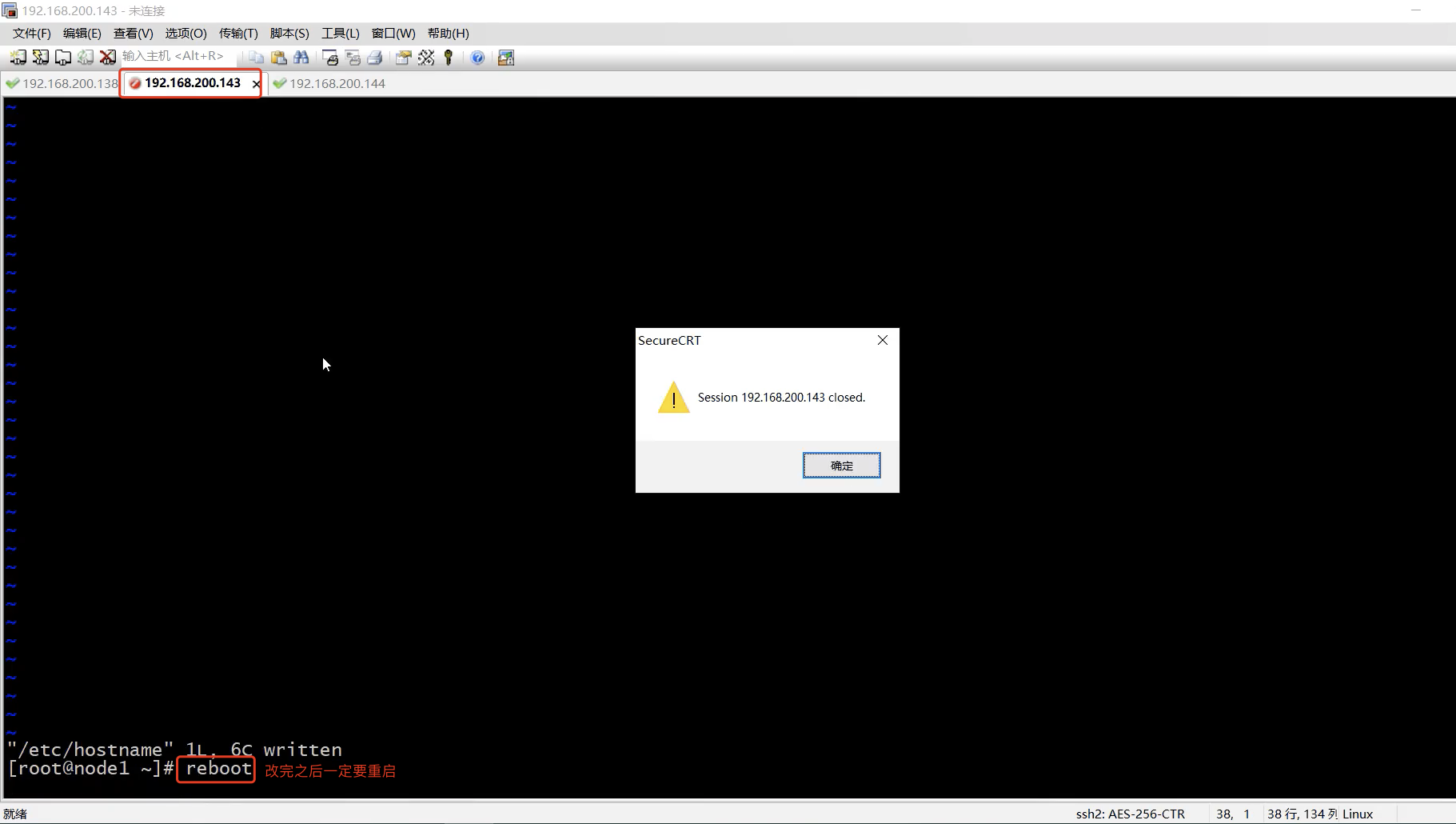
Task: Click the Paste clipboard icon
Action: [x=278, y=58]
